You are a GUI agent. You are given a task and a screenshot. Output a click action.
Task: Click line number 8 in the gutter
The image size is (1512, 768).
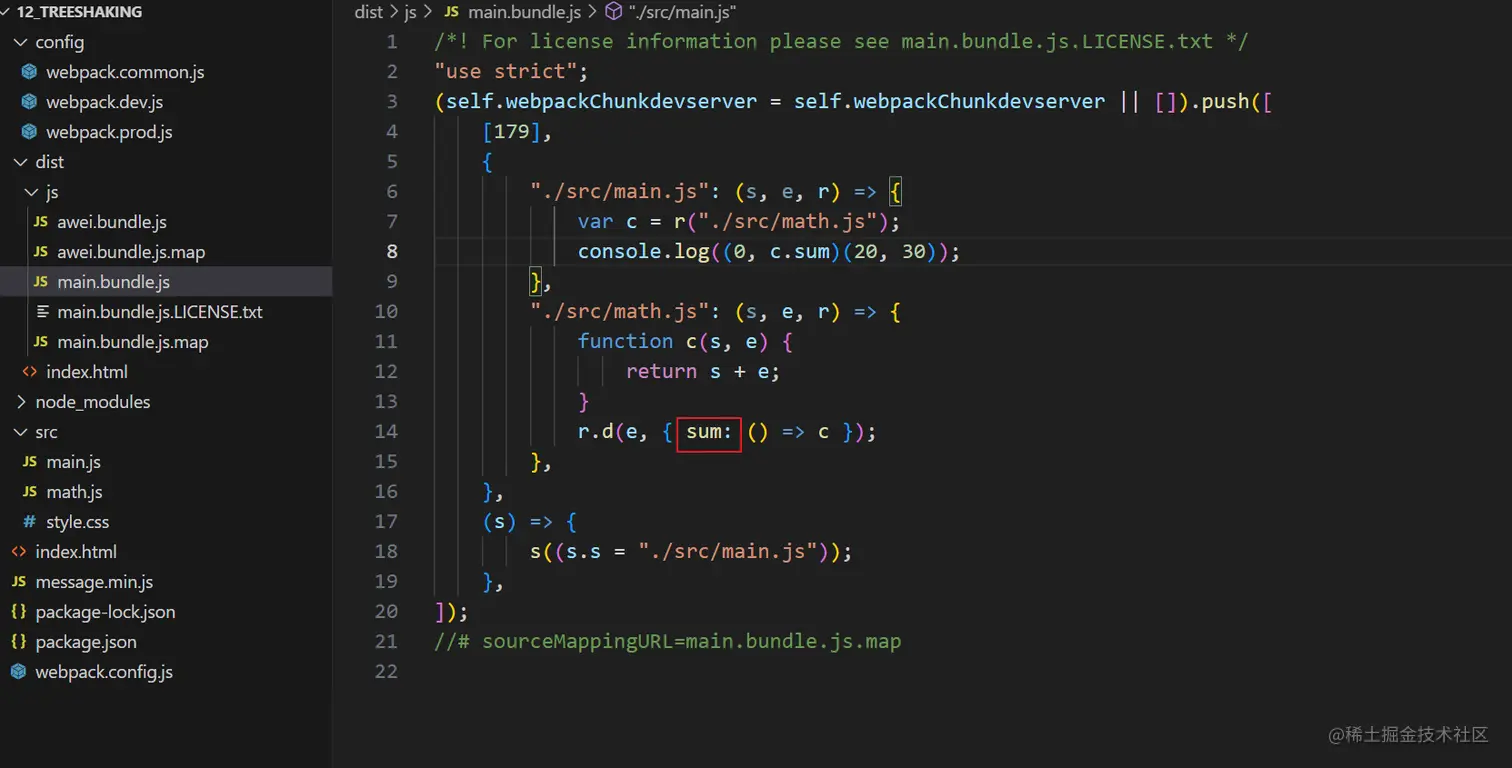click(x=392, y=252)
